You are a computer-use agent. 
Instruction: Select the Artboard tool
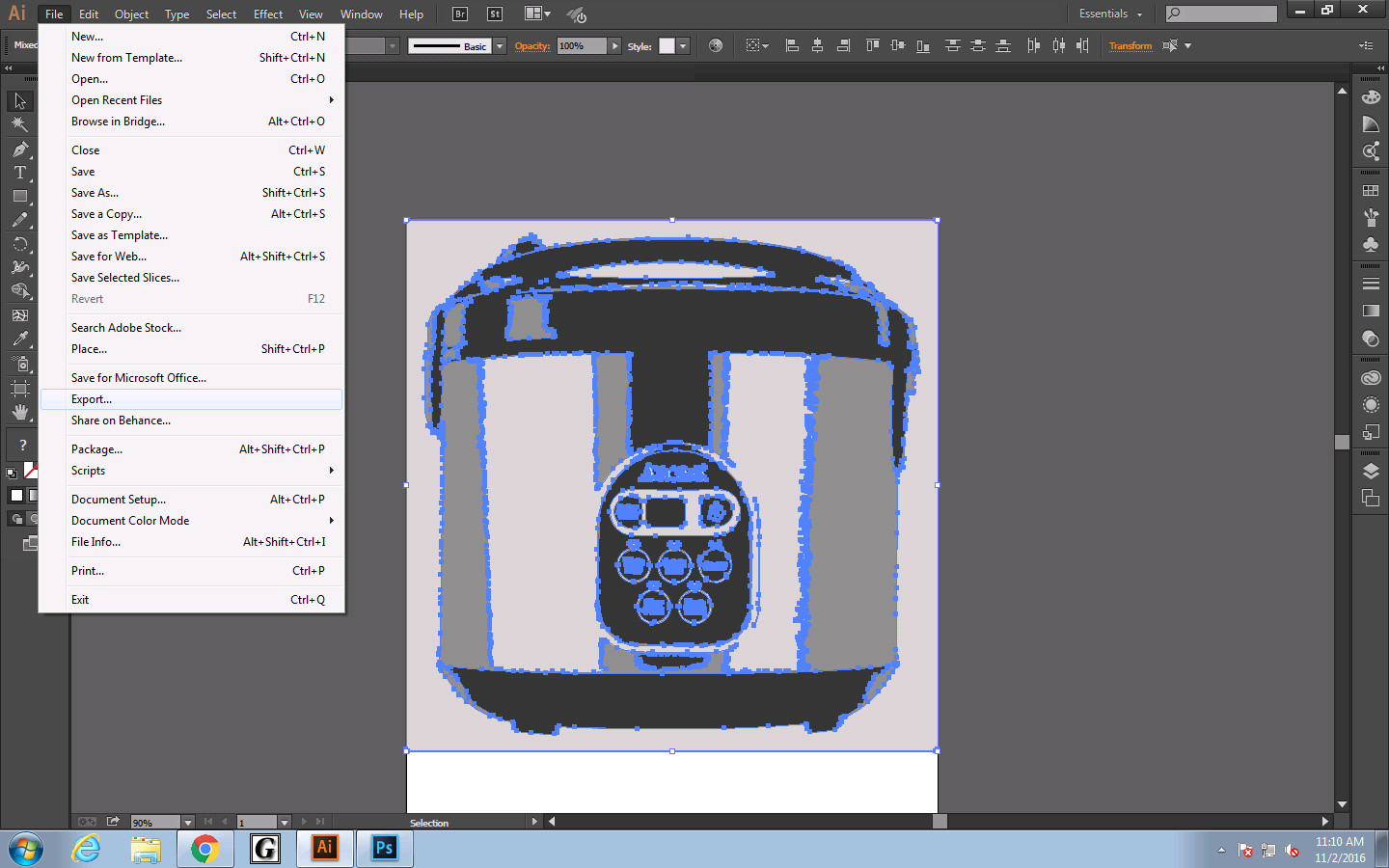(x=20, y=388)
